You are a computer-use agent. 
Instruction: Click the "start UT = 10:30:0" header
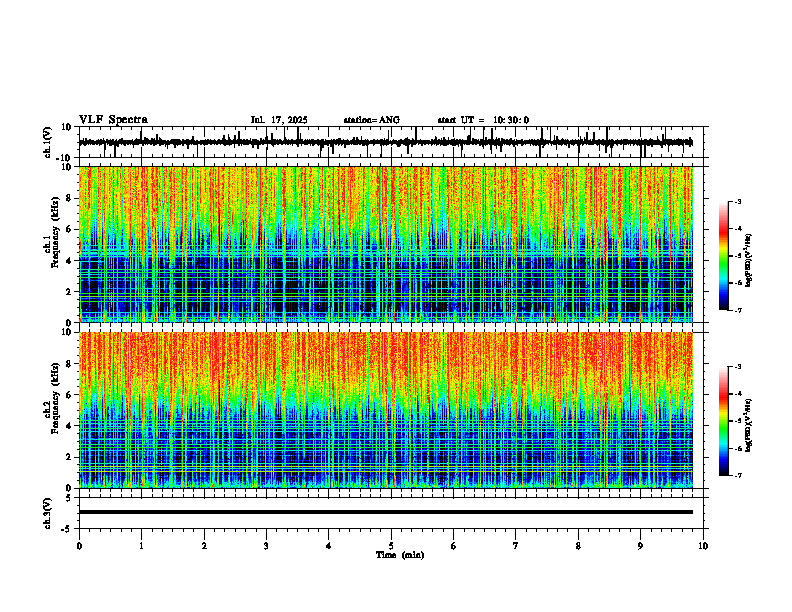483,120
